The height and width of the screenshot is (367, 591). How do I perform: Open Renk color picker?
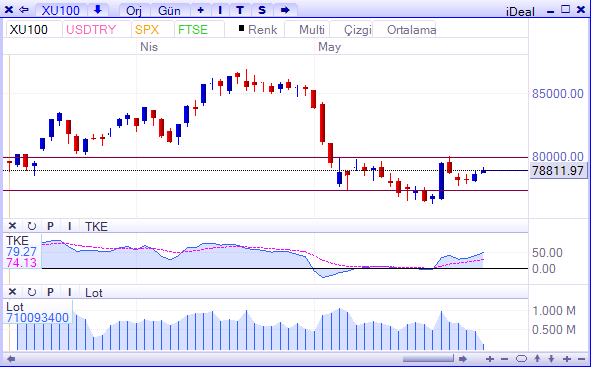[258, 29]
